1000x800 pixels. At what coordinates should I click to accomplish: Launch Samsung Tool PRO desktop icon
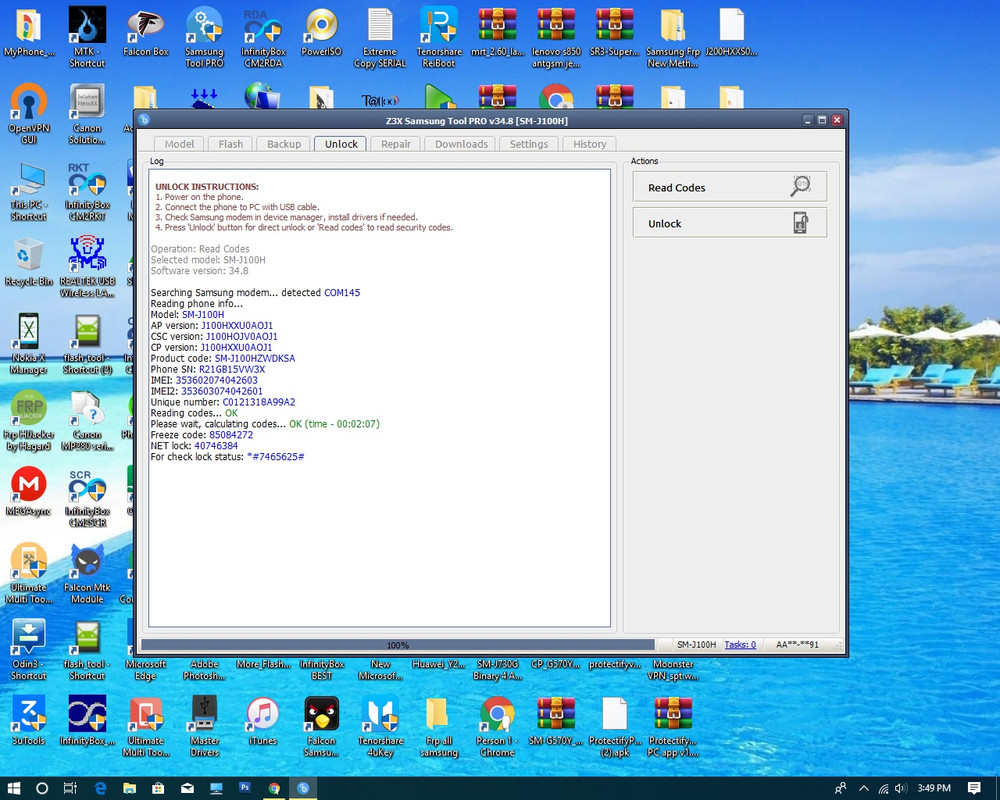pyautogui.click(x=204, y=37)
